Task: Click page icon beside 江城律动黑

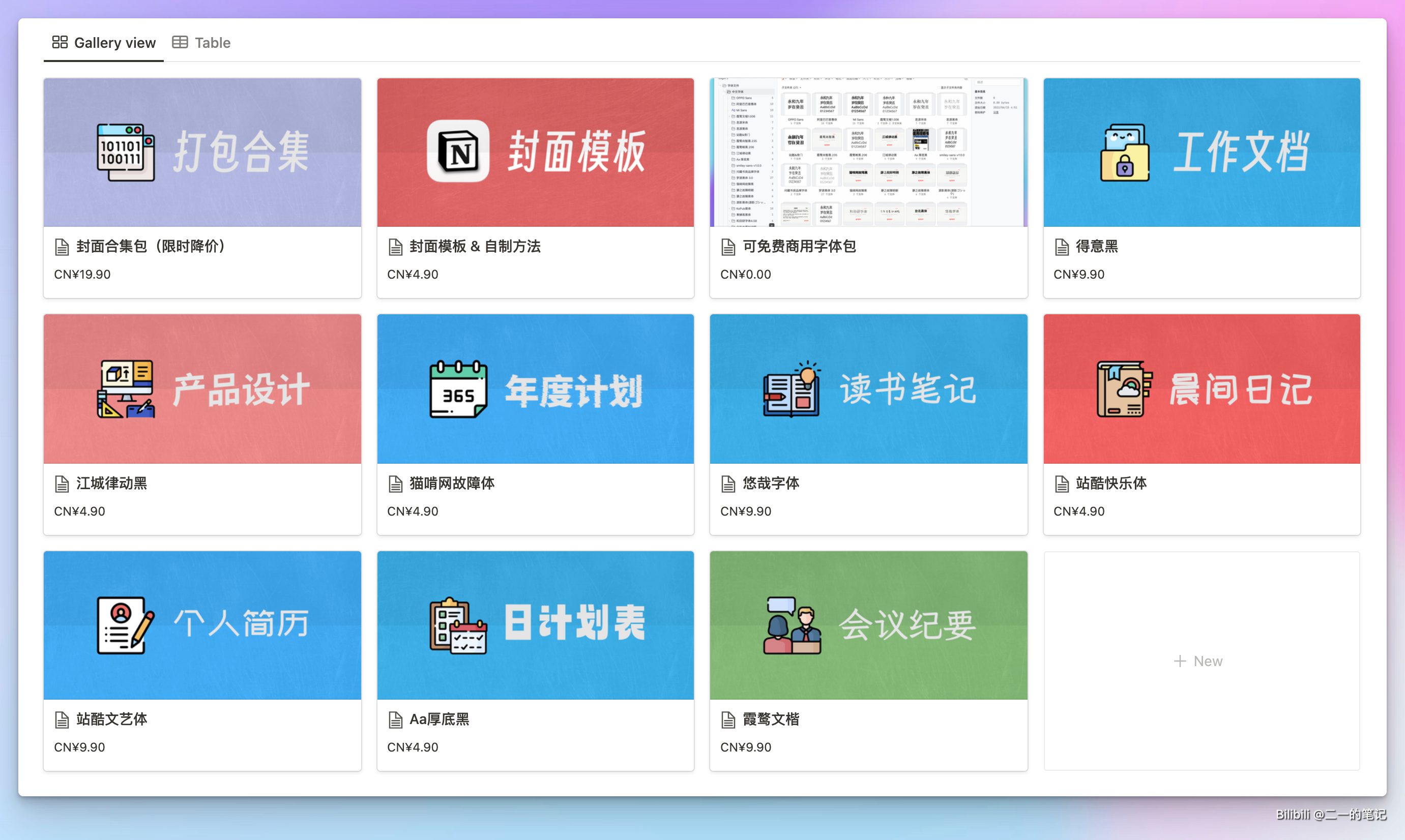Action: [x=62, y=484]
